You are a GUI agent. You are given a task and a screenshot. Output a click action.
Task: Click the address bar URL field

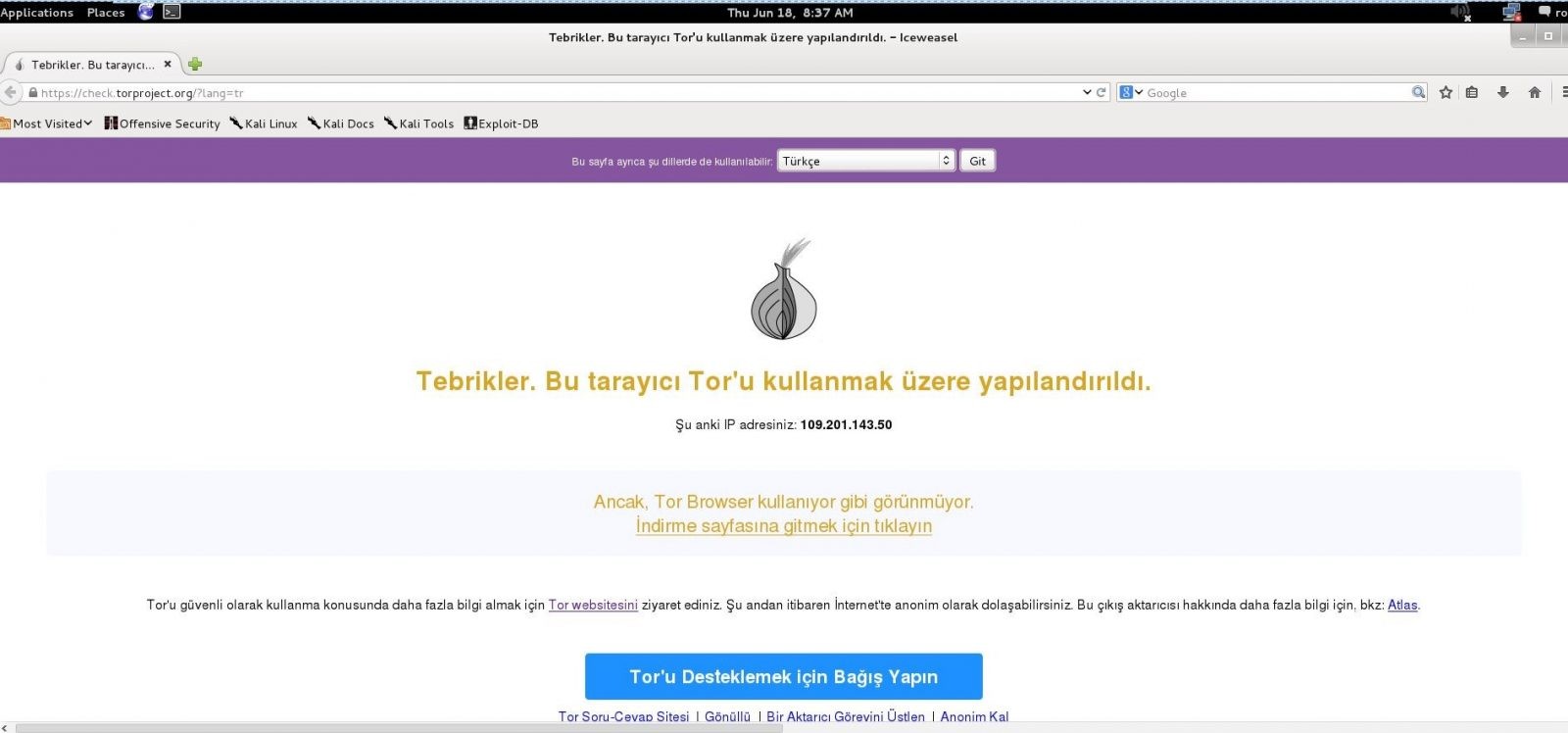(x=559, y=93)
